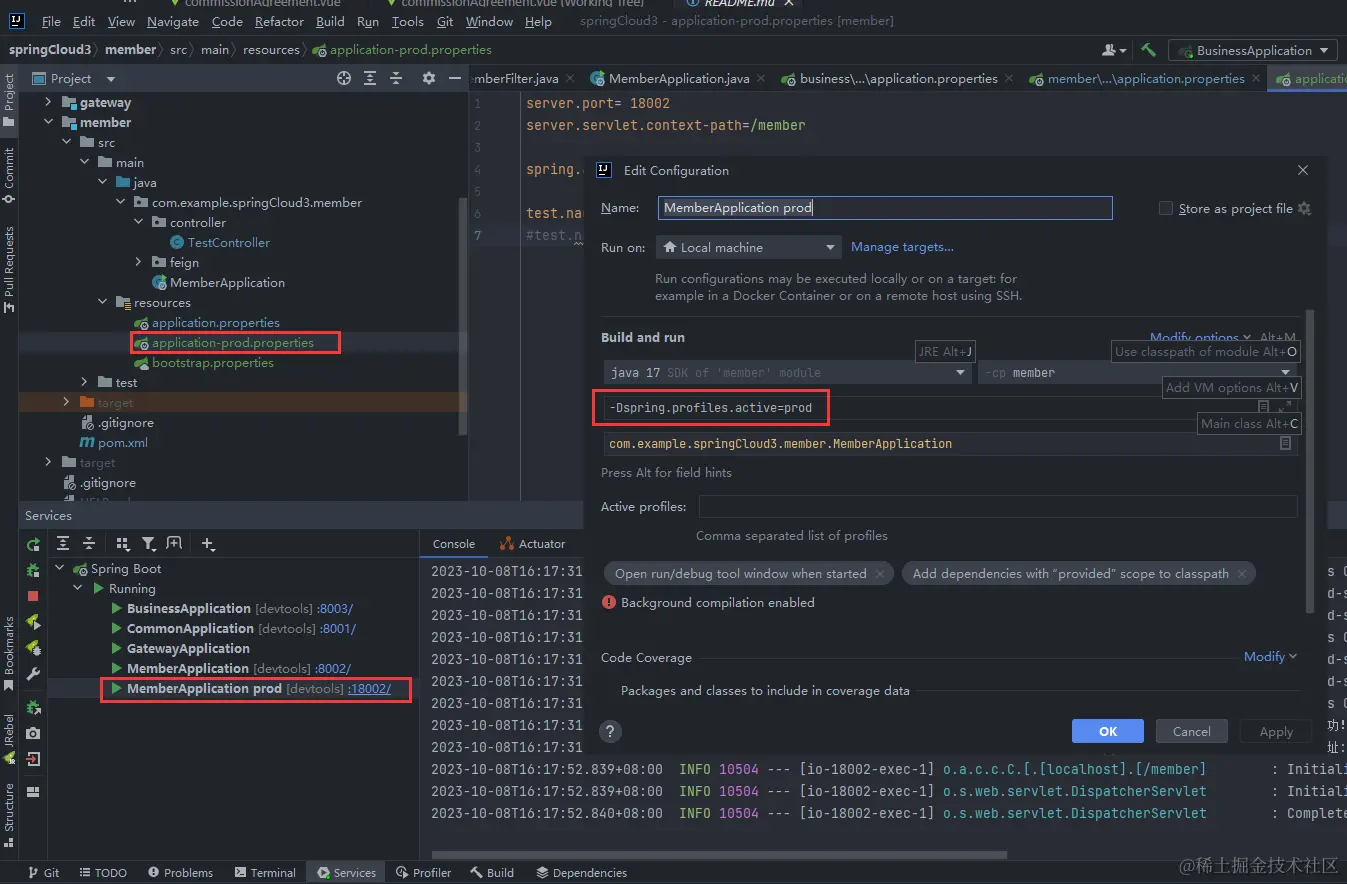Screen dimensions: 1347x884
Task: Expand the gateway module tree node
Action: click(49, 102)
